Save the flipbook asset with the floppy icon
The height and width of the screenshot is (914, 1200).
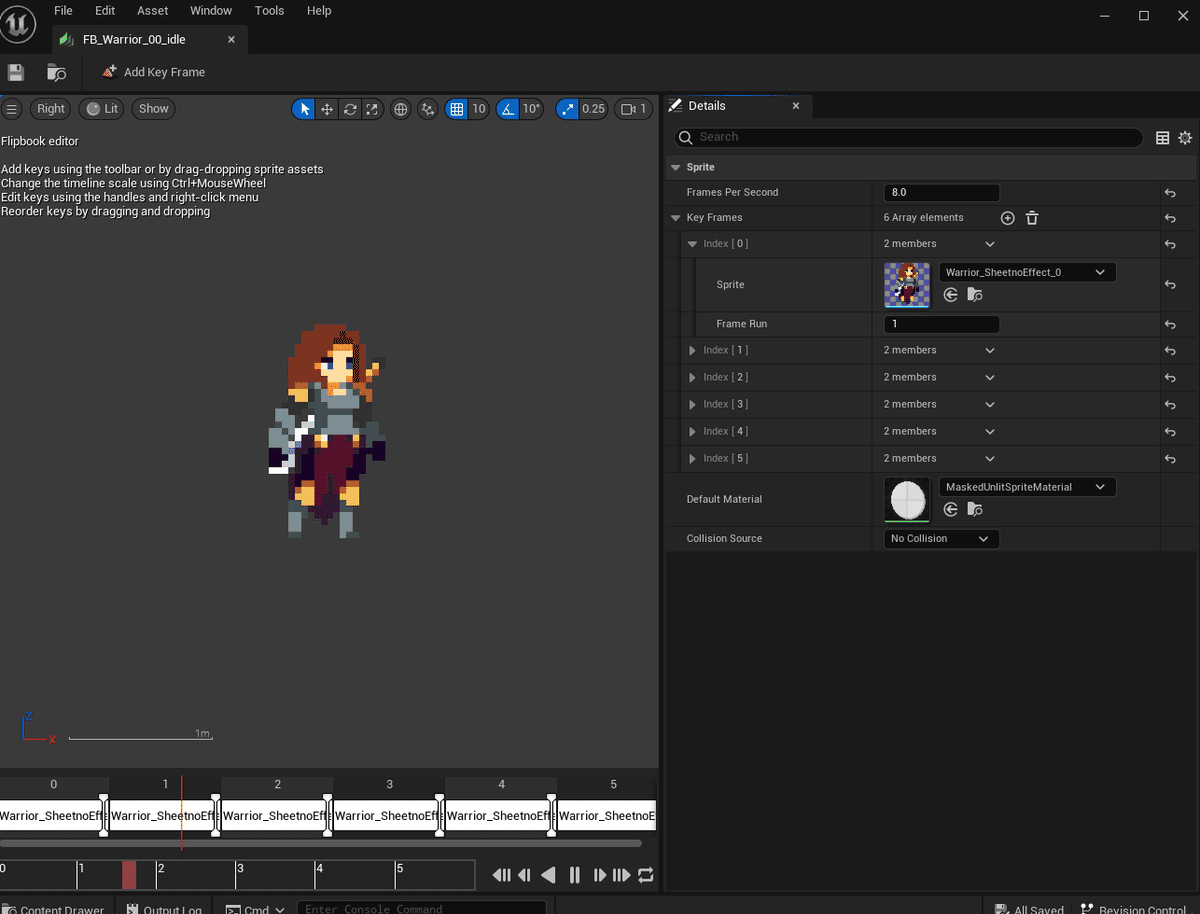[x=16, y=72]
